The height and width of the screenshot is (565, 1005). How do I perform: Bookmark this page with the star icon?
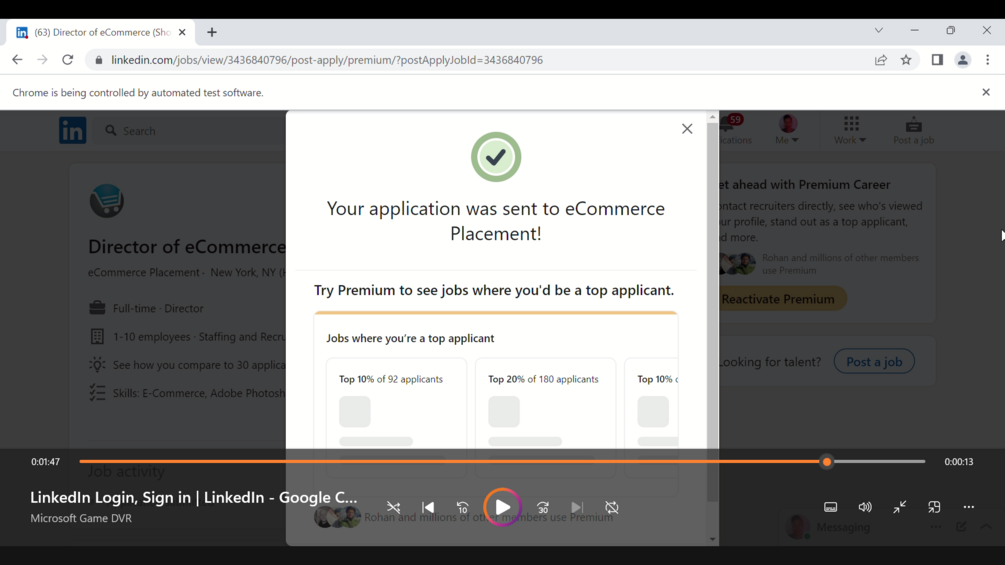coord(906,60)
